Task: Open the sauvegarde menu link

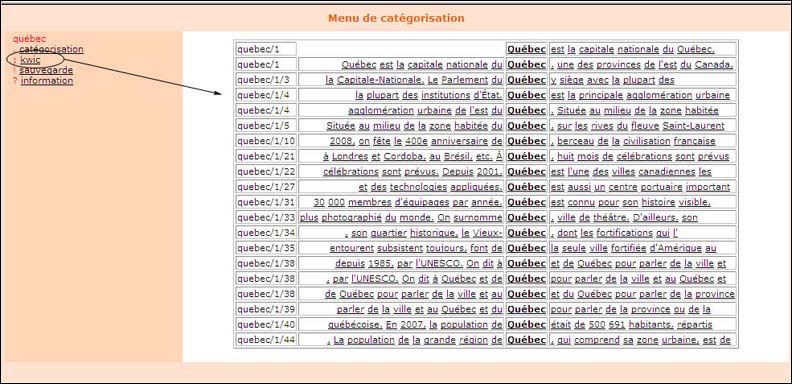Action: 46,70
